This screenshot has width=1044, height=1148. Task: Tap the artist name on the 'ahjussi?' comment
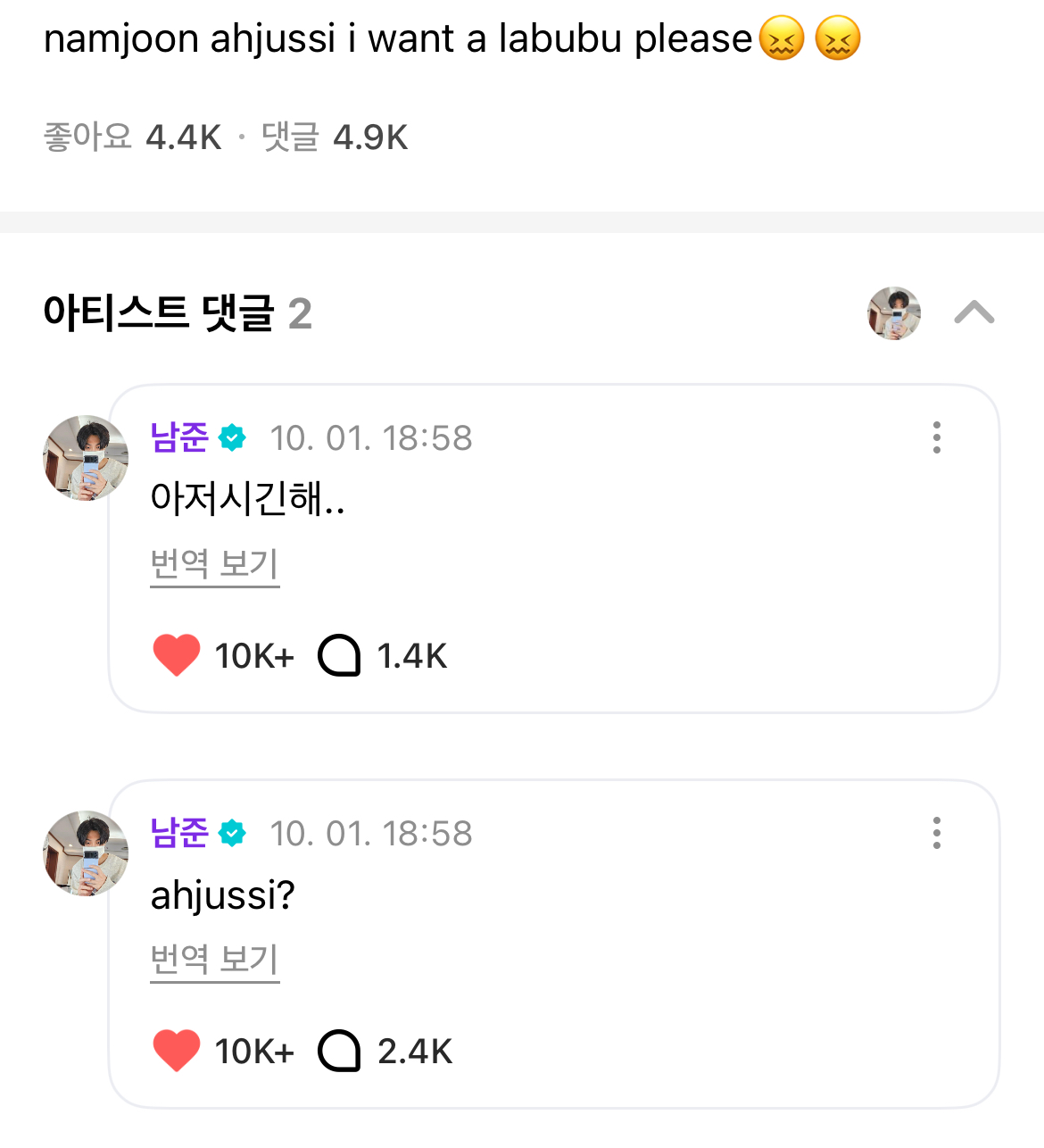[179, 833]
